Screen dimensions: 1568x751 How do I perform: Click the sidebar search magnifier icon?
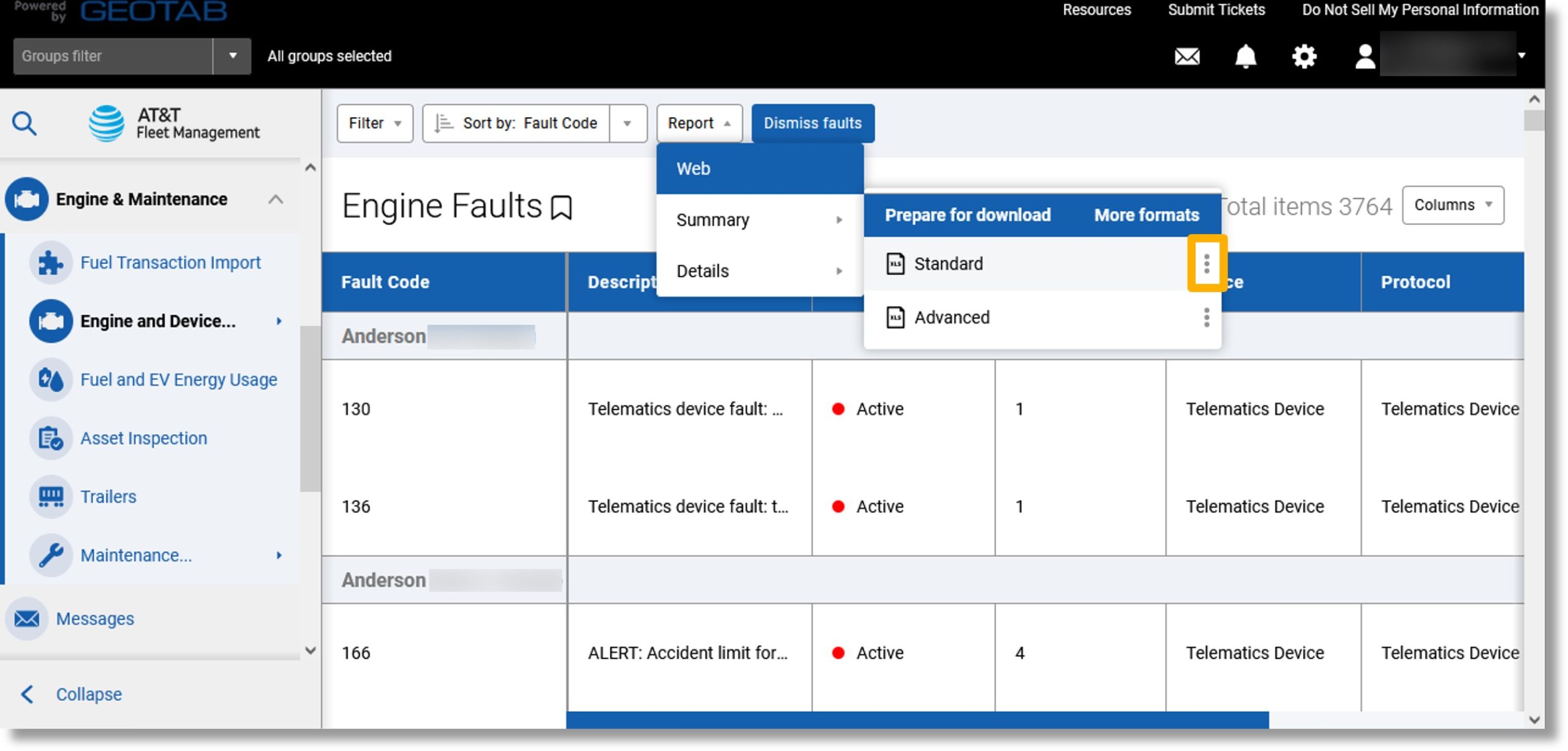(24, 123)
